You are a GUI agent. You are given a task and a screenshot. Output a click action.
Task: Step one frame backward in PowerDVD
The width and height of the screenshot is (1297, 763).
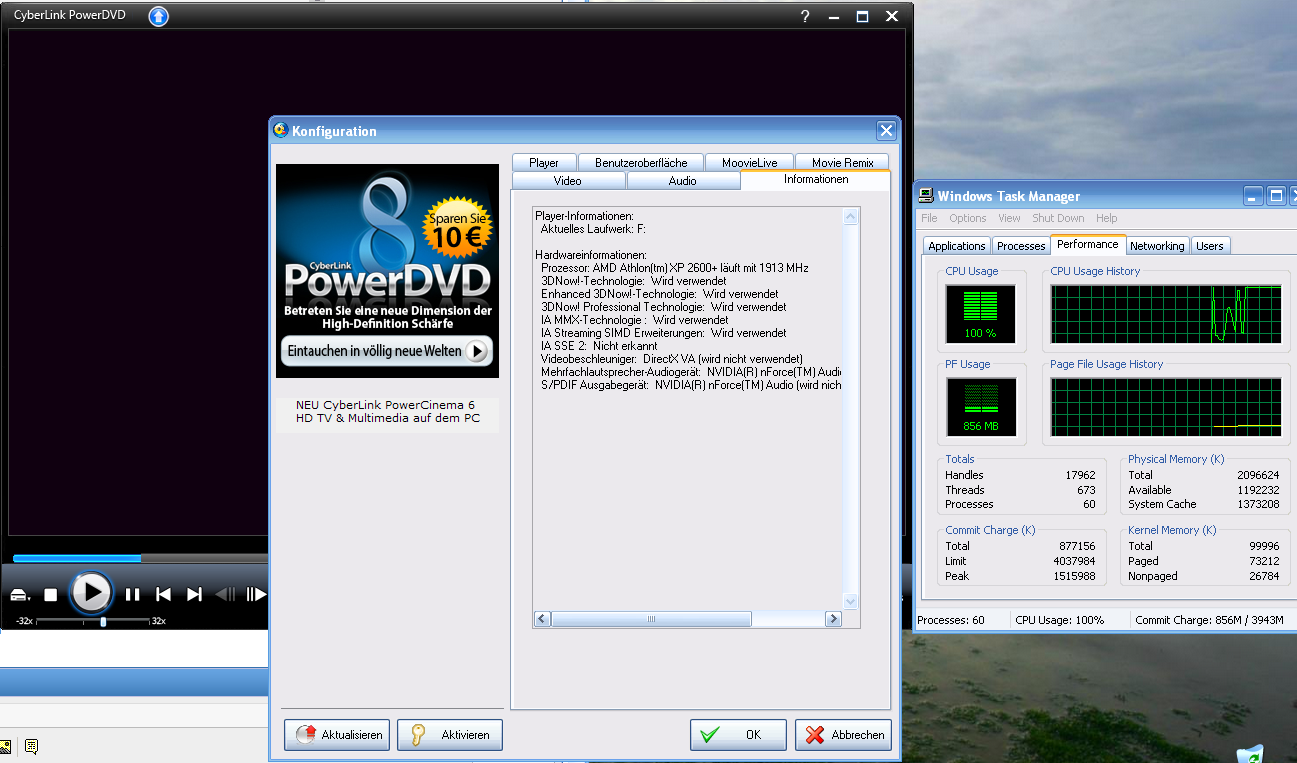click(226, 595)
